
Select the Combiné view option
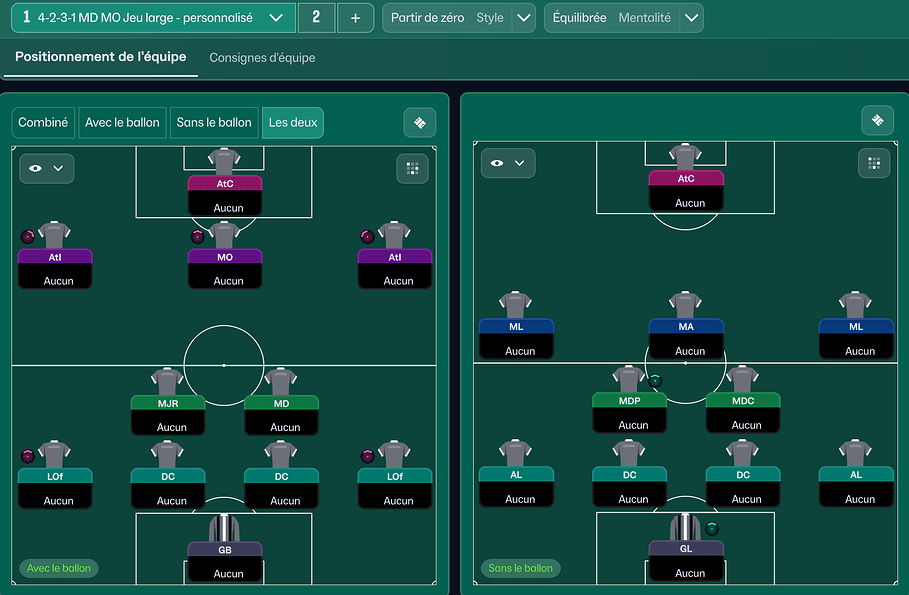pos(43,123)
